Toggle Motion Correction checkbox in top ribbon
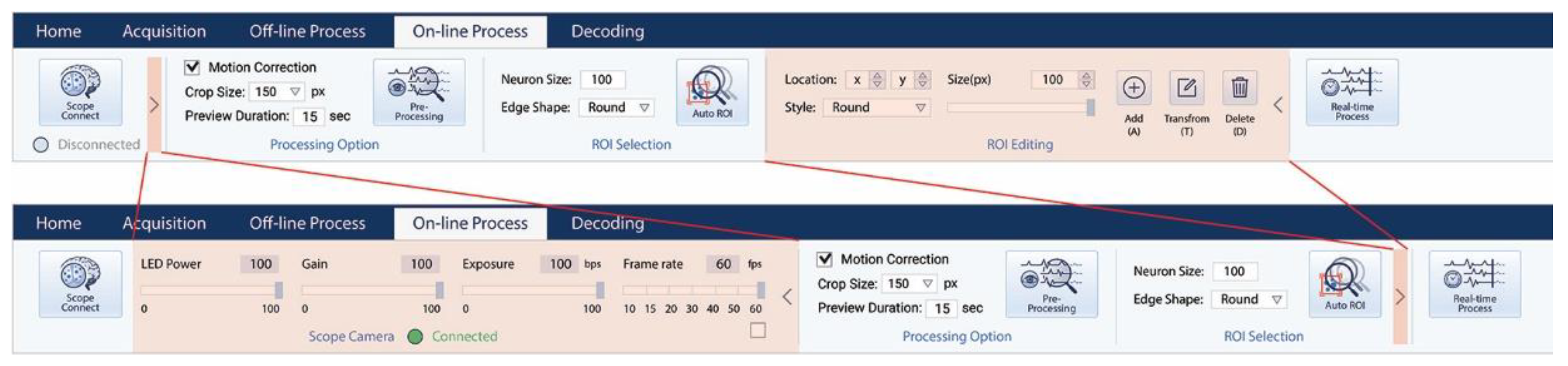The height and width of the screenshot is (366, 1568). (x=192, y=67)
